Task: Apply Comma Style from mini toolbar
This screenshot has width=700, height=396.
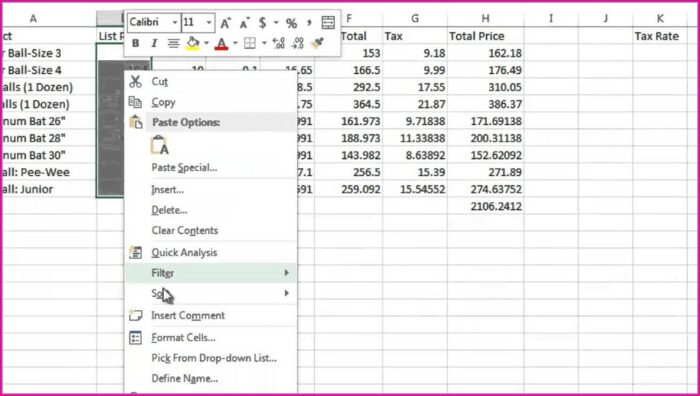Action: pos(309,22)
